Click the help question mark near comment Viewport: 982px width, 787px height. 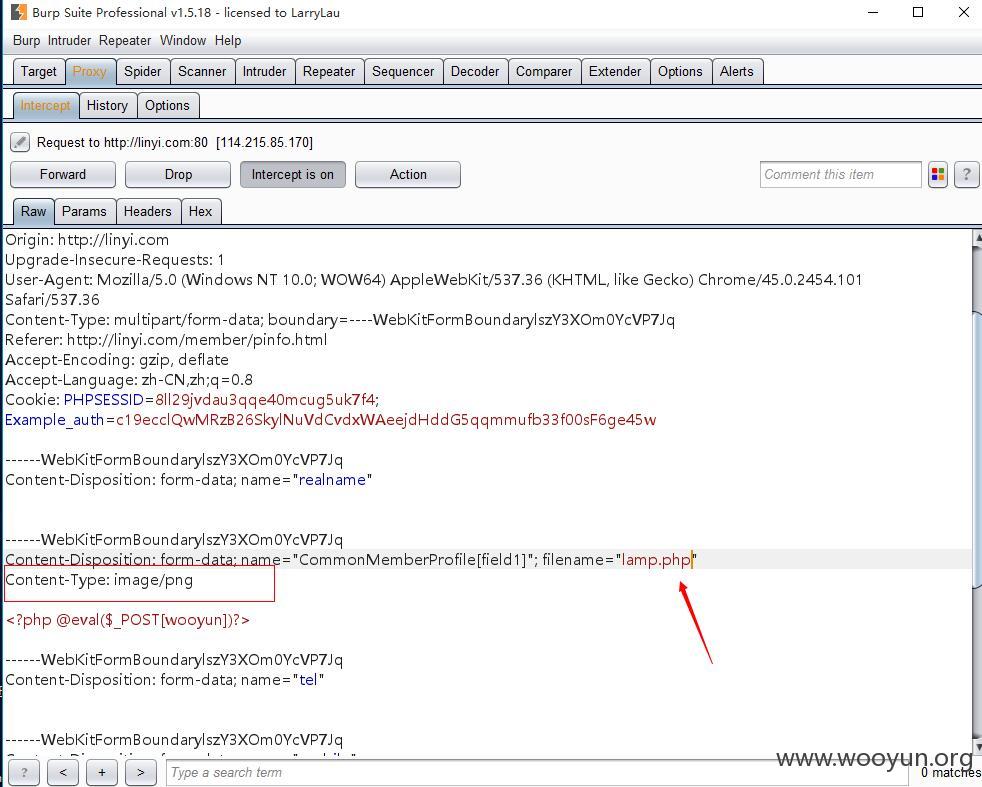(x=966, y=175)
